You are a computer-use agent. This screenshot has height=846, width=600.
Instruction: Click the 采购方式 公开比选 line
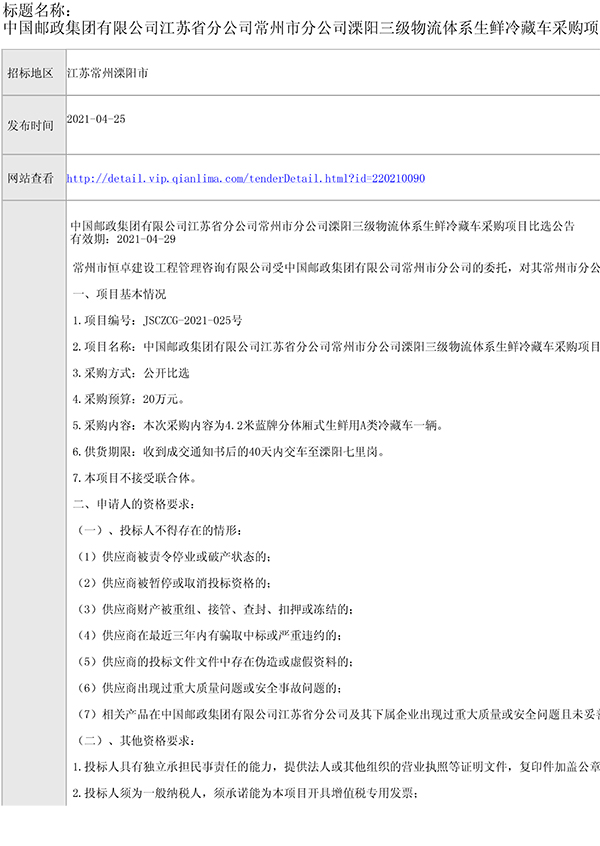(131, 373)
